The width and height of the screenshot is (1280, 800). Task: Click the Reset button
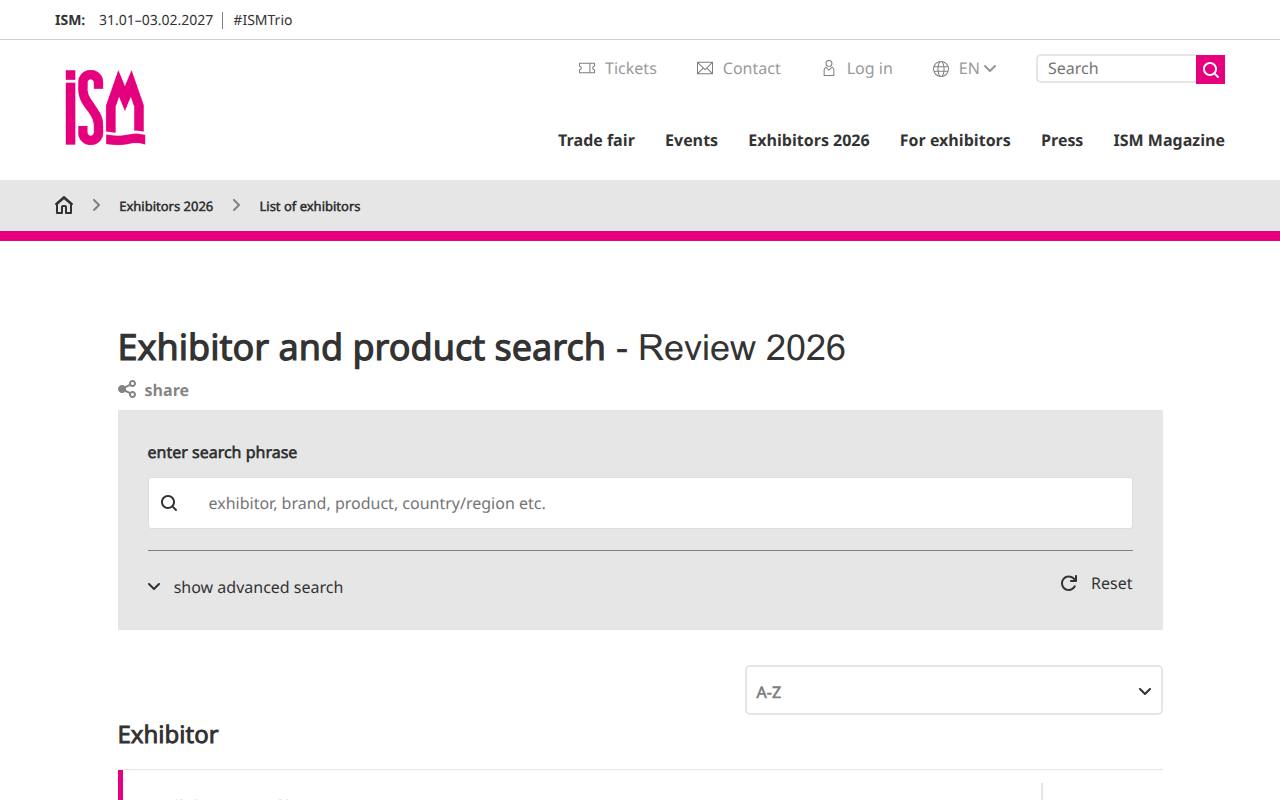(x=1097, y=583)
